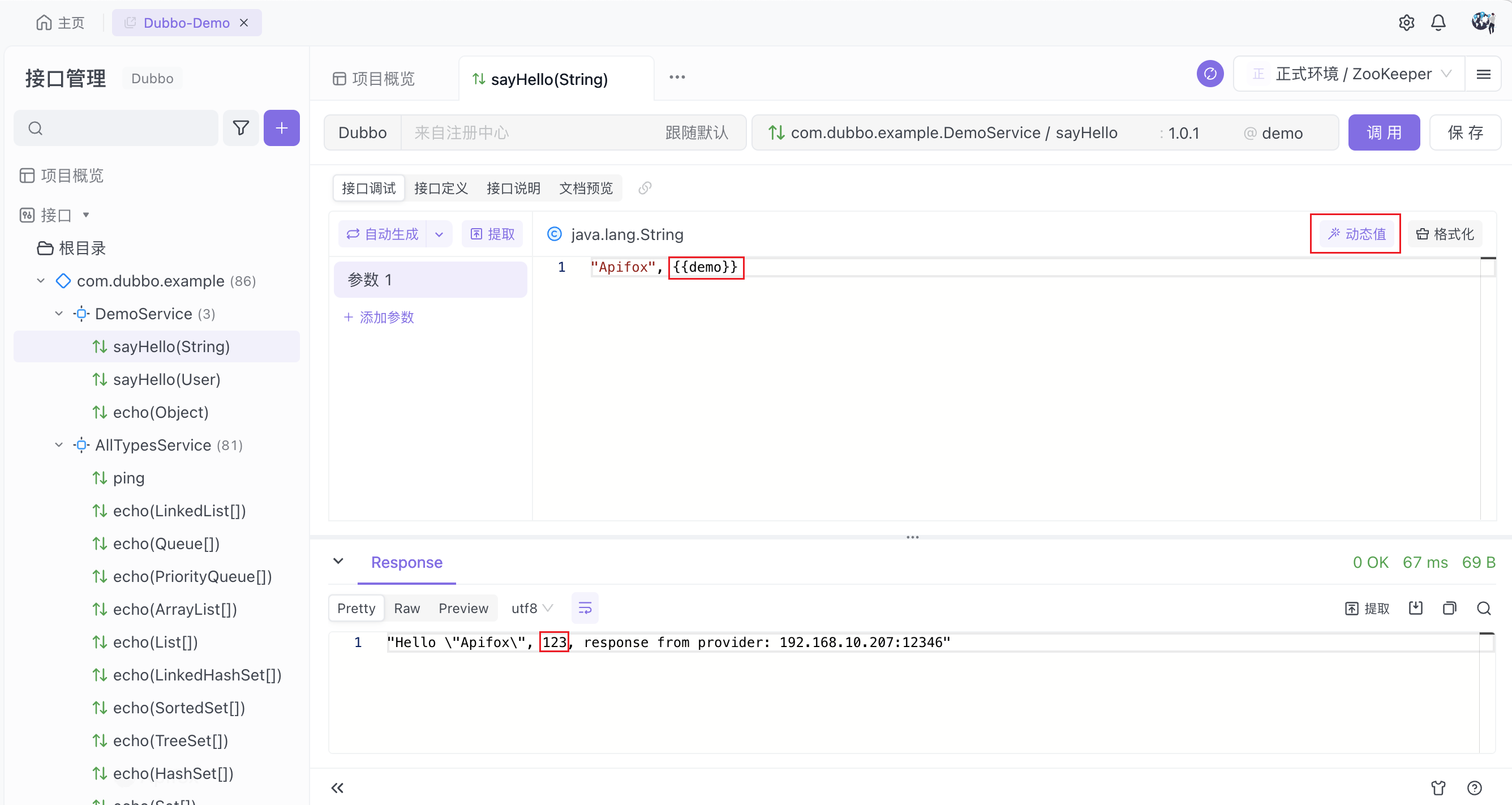This screenshot has width=1512, height=805.
Task: Switch the response view to Raw
Action: 407,609
